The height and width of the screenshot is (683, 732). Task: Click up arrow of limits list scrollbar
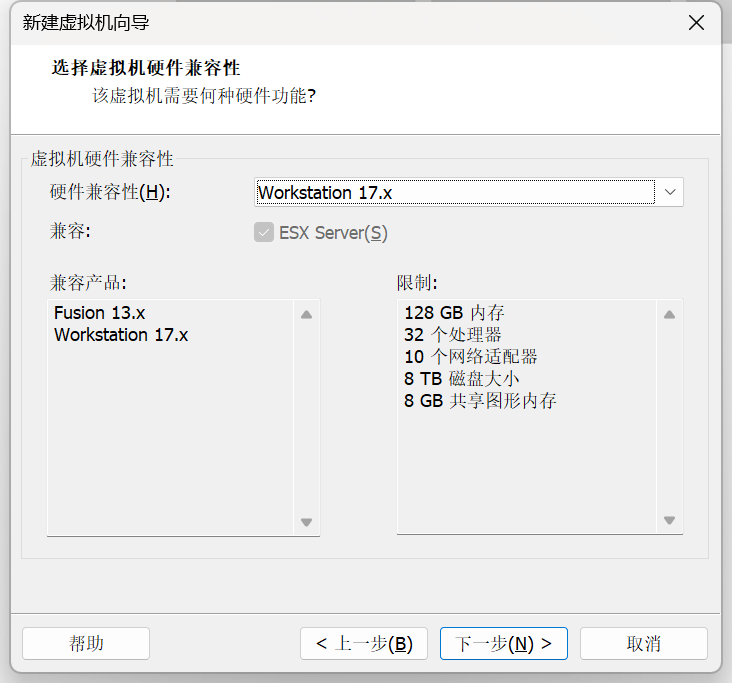coord(669,315)
